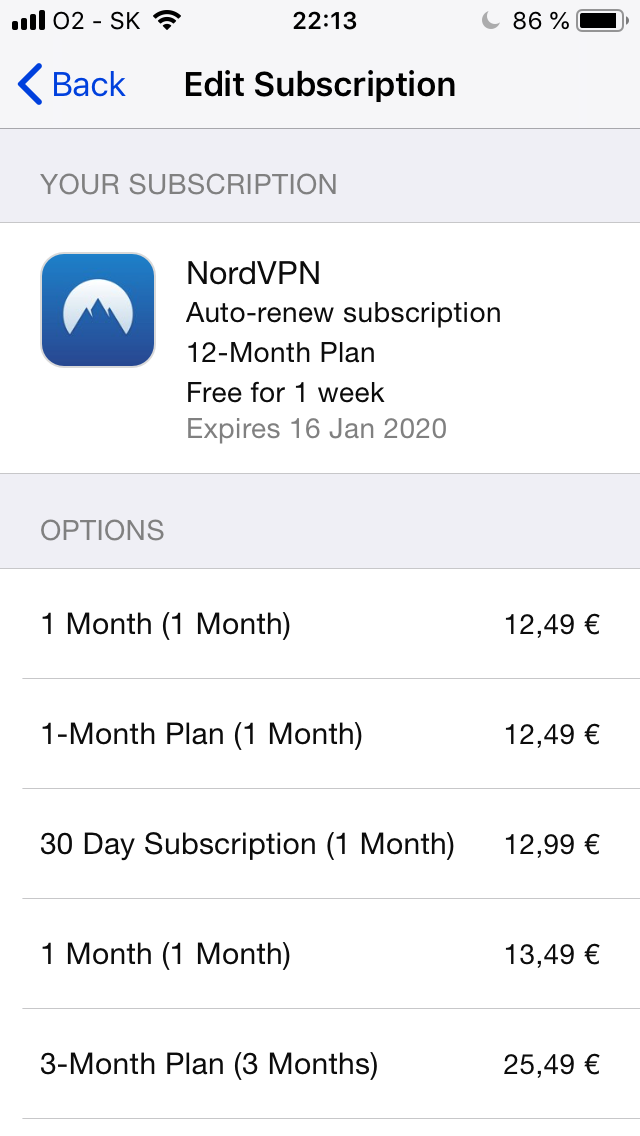Image resolution: width=640 pixels, height=1136 pixels.
Task: Tap the OPTIONS section header
Action: (x=102, y=530)
